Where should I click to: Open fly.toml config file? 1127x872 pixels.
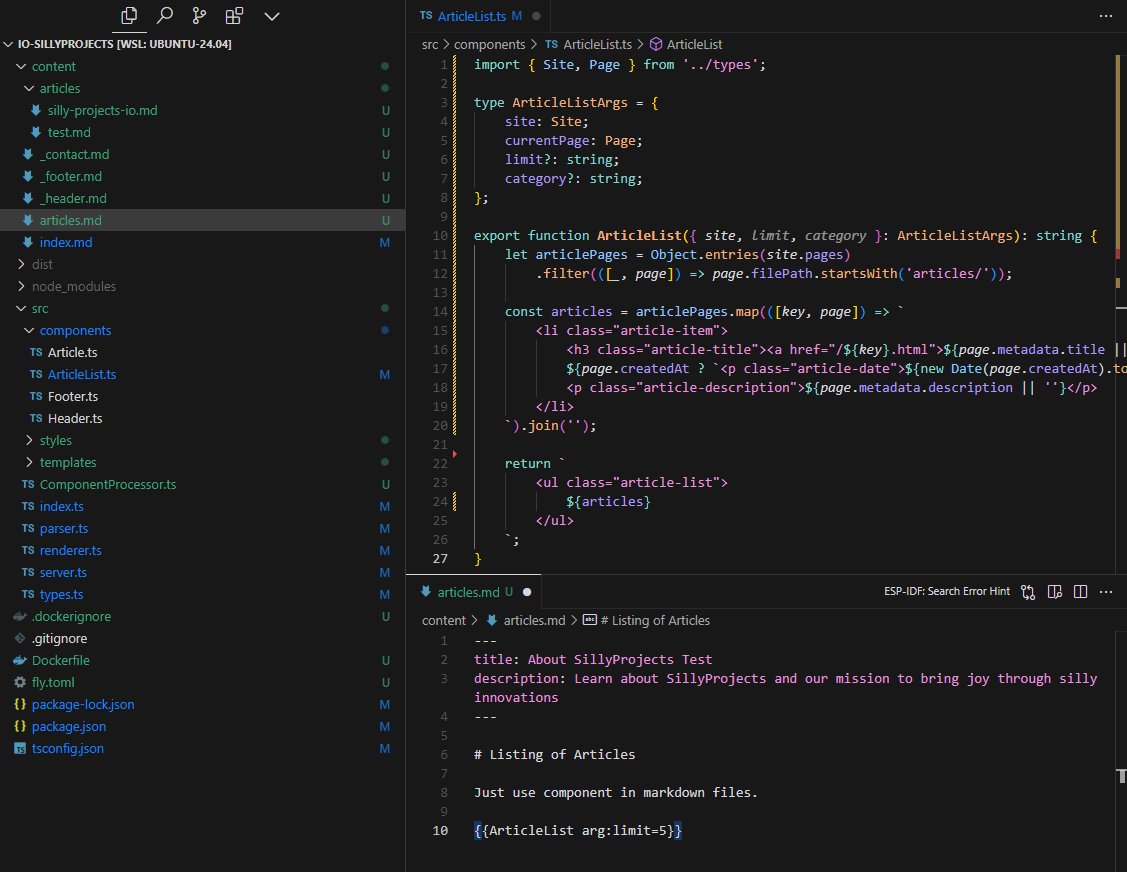coord(203,682)
